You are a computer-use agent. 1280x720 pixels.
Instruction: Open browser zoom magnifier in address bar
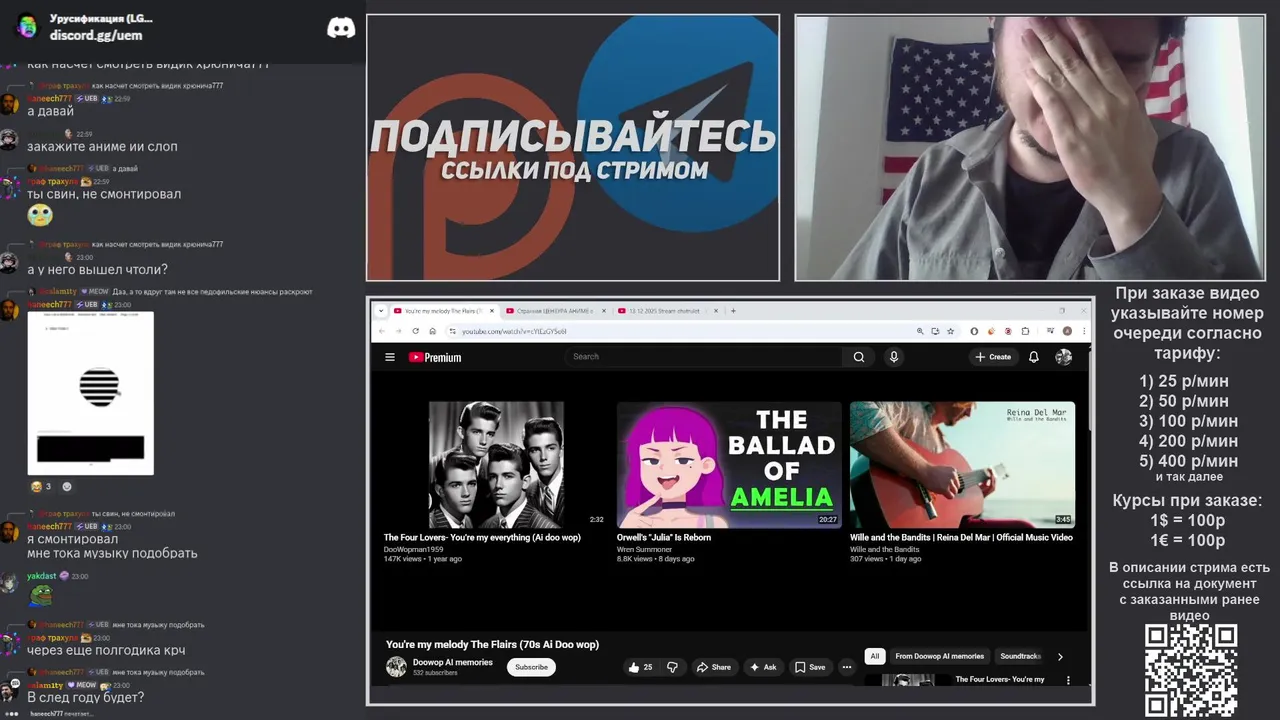[920, 331]
